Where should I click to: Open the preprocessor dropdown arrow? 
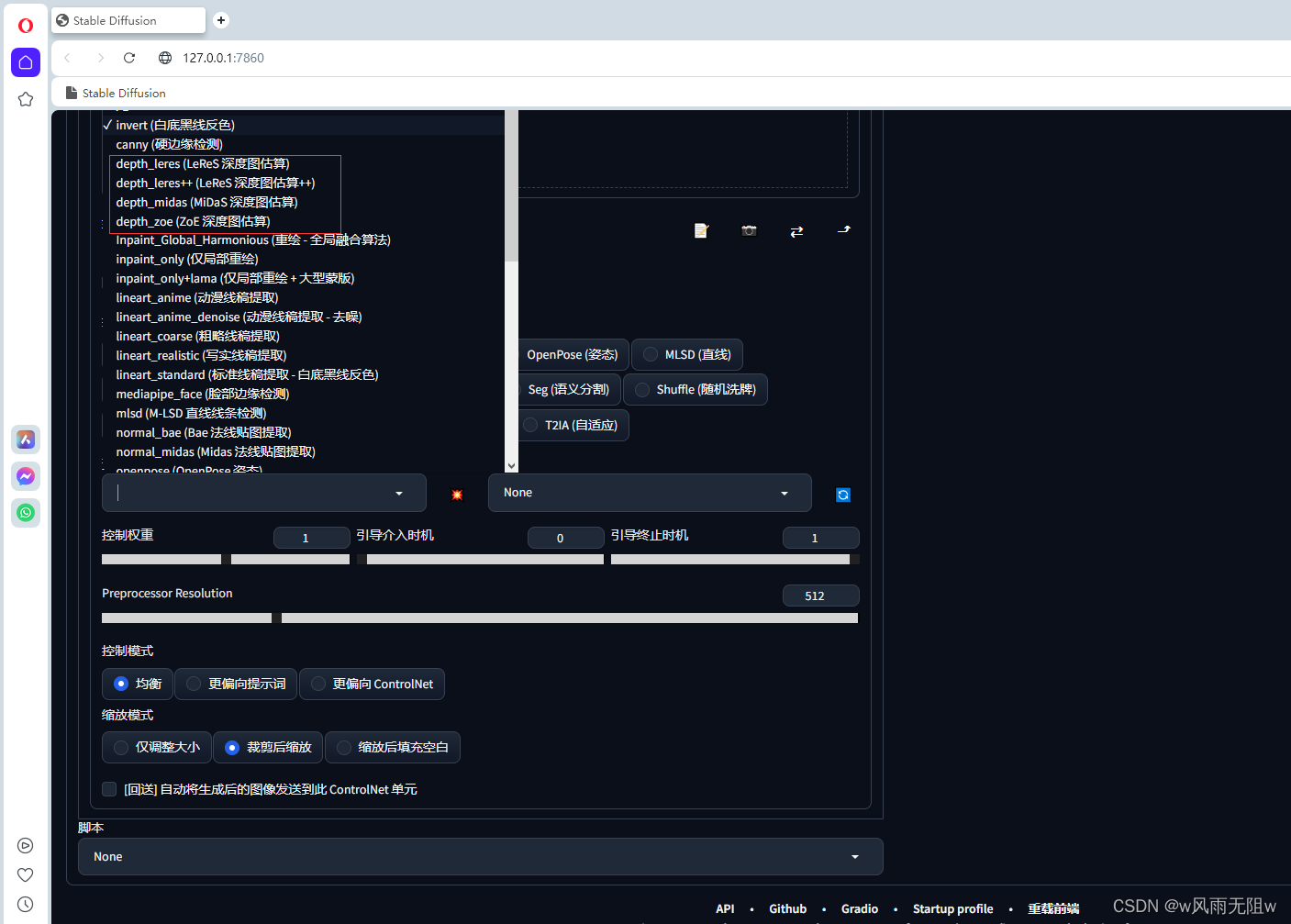(x=399, y=494)
